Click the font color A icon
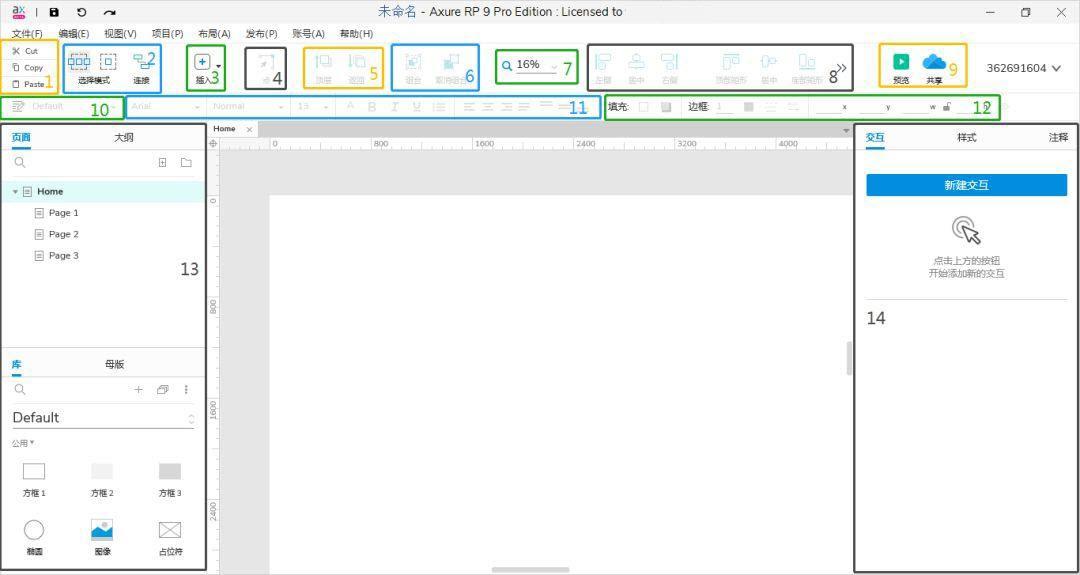 point(350,106)
